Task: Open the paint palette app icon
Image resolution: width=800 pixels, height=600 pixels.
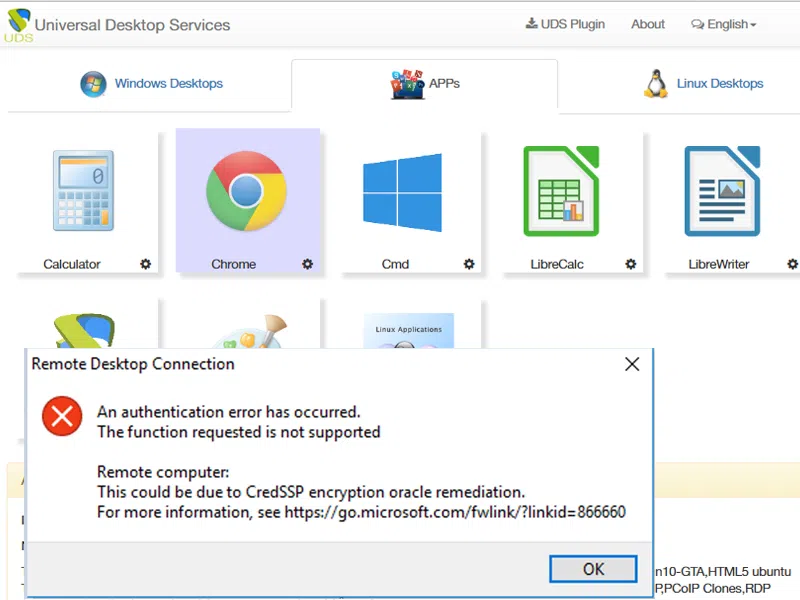Action: point(249,332)
